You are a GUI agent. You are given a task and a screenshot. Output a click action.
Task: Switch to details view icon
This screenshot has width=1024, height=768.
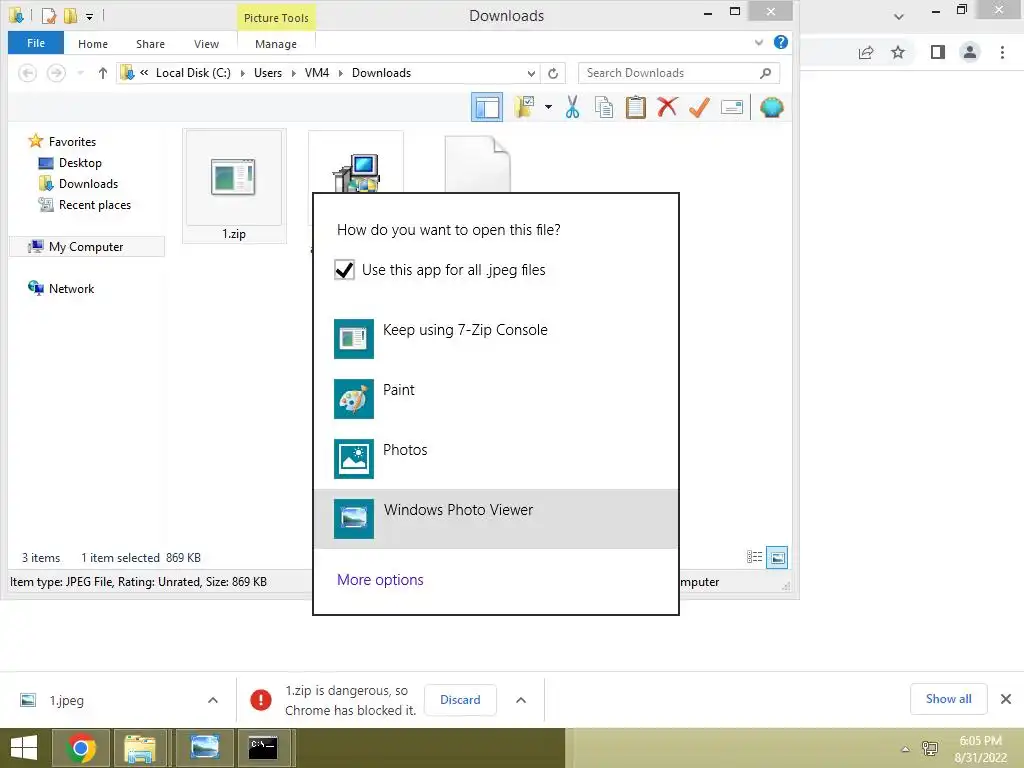pyautogui.click(x=754, y=557)
